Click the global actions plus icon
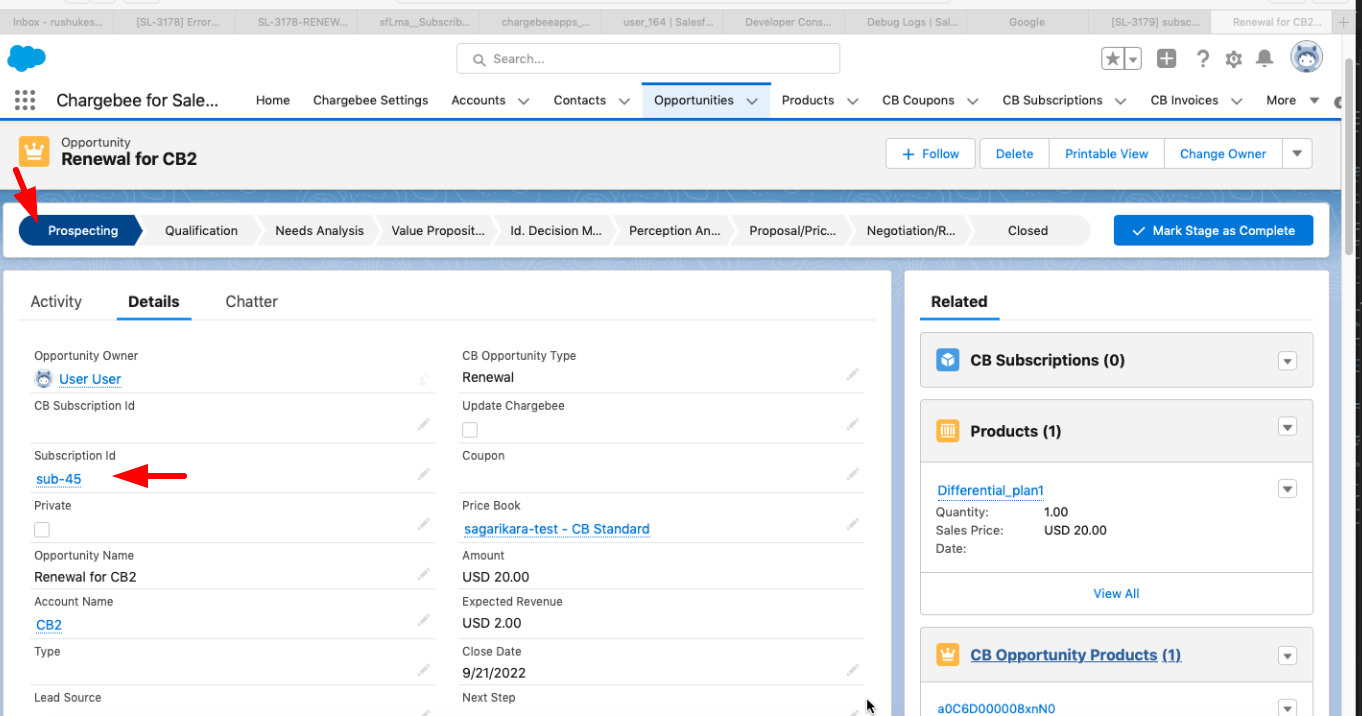 point(1166,59)
